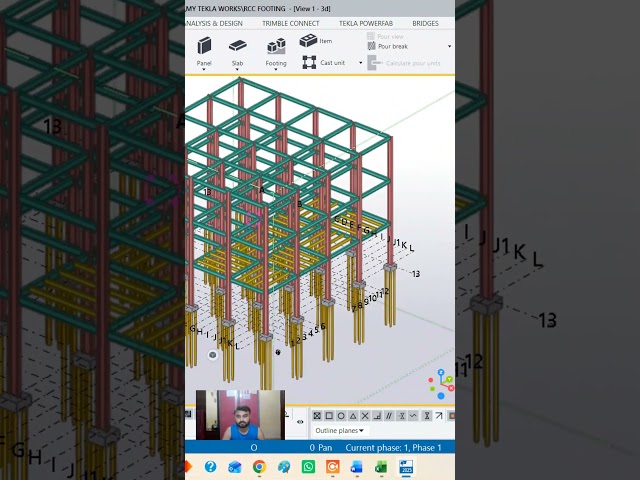Viewport: 640px width, 480px height.
Task: Click the small cube handle in 3D view
Action: click(212, 355)
